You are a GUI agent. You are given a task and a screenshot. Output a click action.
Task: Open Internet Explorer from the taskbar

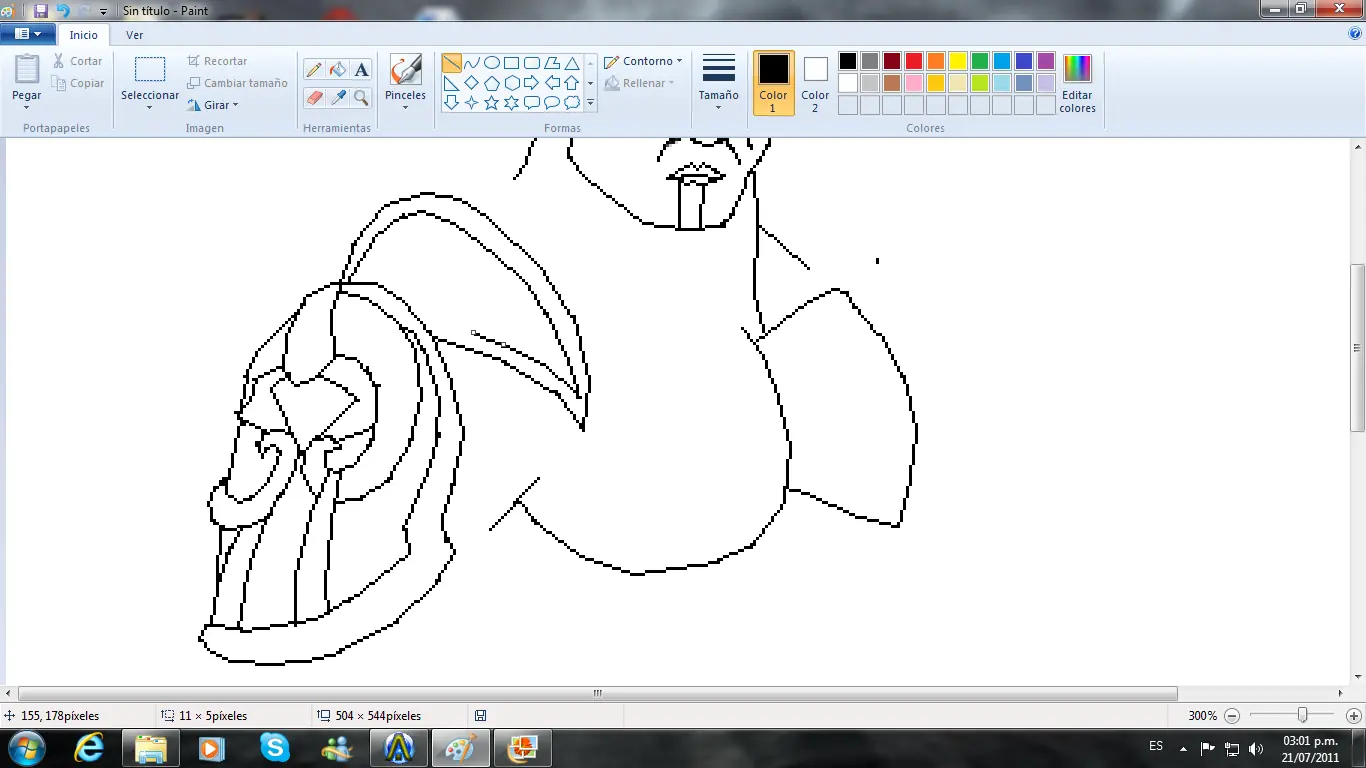click(x=90, y=747)
